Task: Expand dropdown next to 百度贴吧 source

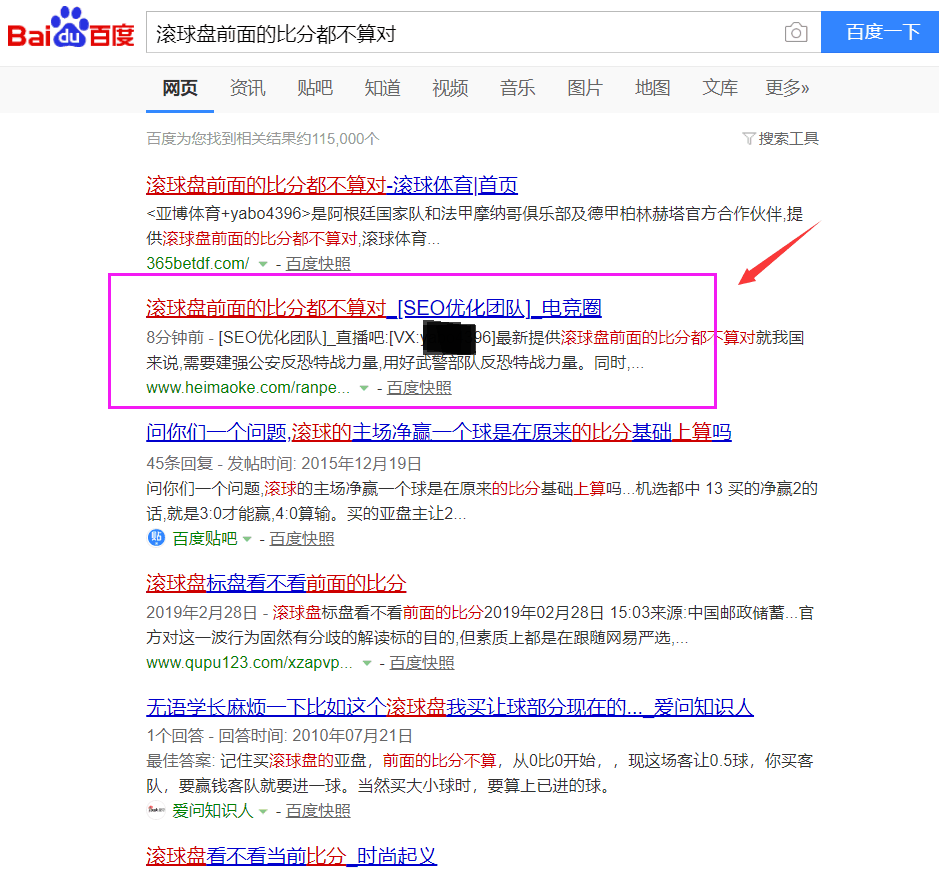Action: 247,539
